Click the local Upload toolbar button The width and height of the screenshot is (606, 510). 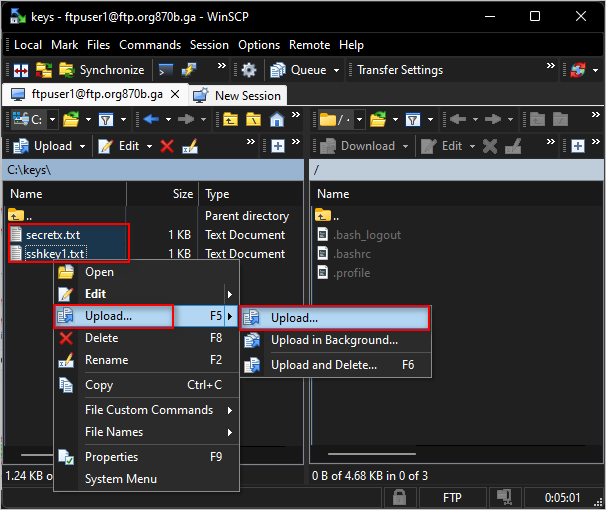coord(43,146)
